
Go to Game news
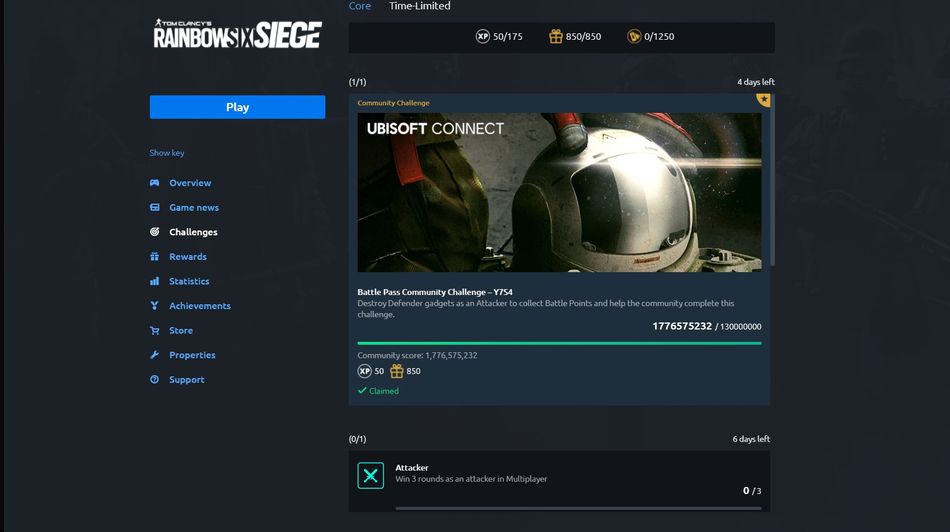[194, 207]
